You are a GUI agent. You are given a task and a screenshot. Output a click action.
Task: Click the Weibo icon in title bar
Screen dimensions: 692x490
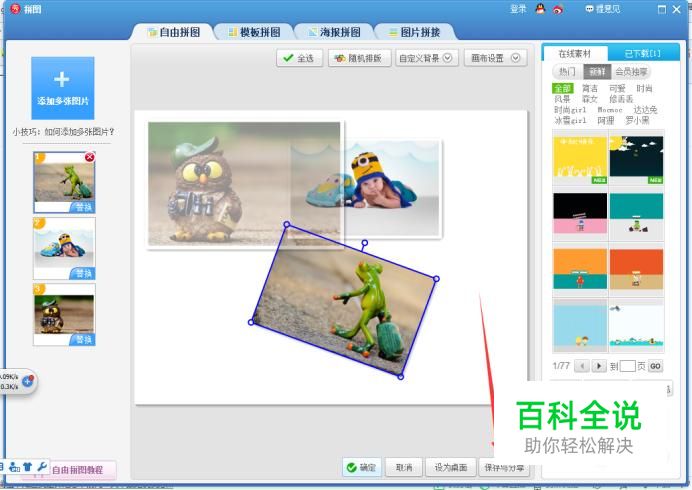point(558,9)
